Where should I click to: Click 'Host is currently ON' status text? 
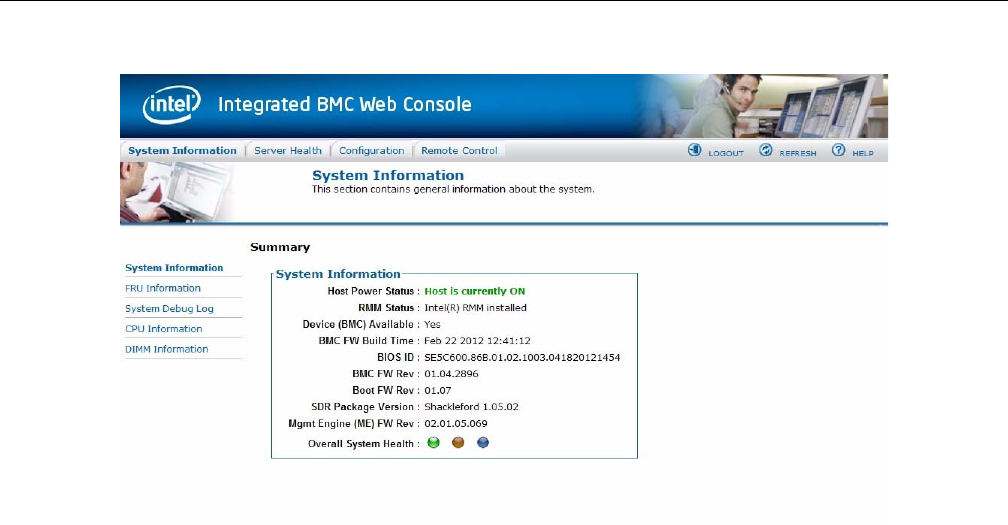click(474, 291)
